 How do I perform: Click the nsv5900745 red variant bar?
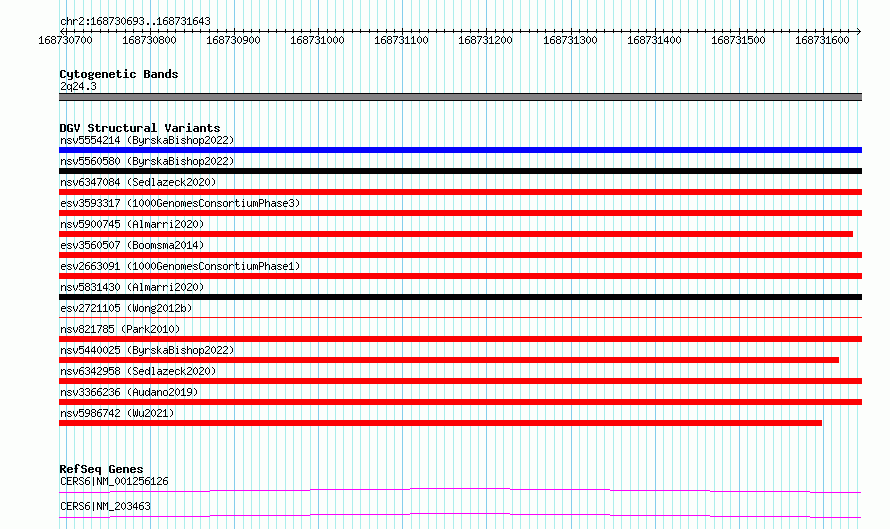pos(456,234)
